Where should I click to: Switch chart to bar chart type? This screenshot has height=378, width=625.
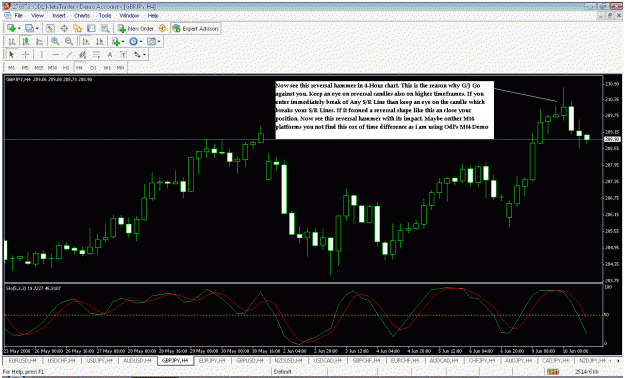12,41
